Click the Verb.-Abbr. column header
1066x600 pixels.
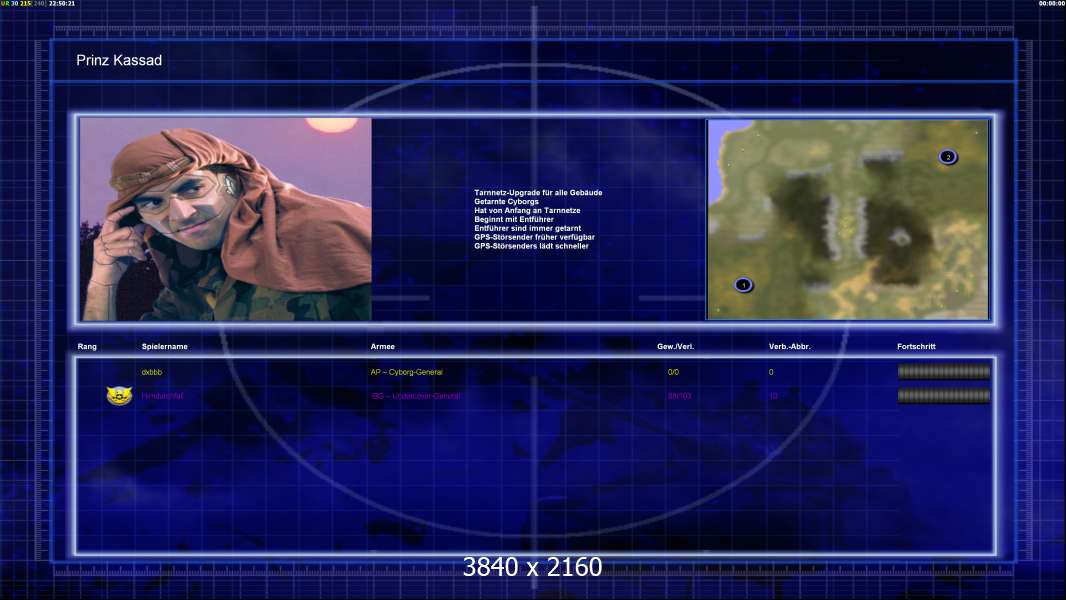(x=789, y=347)
